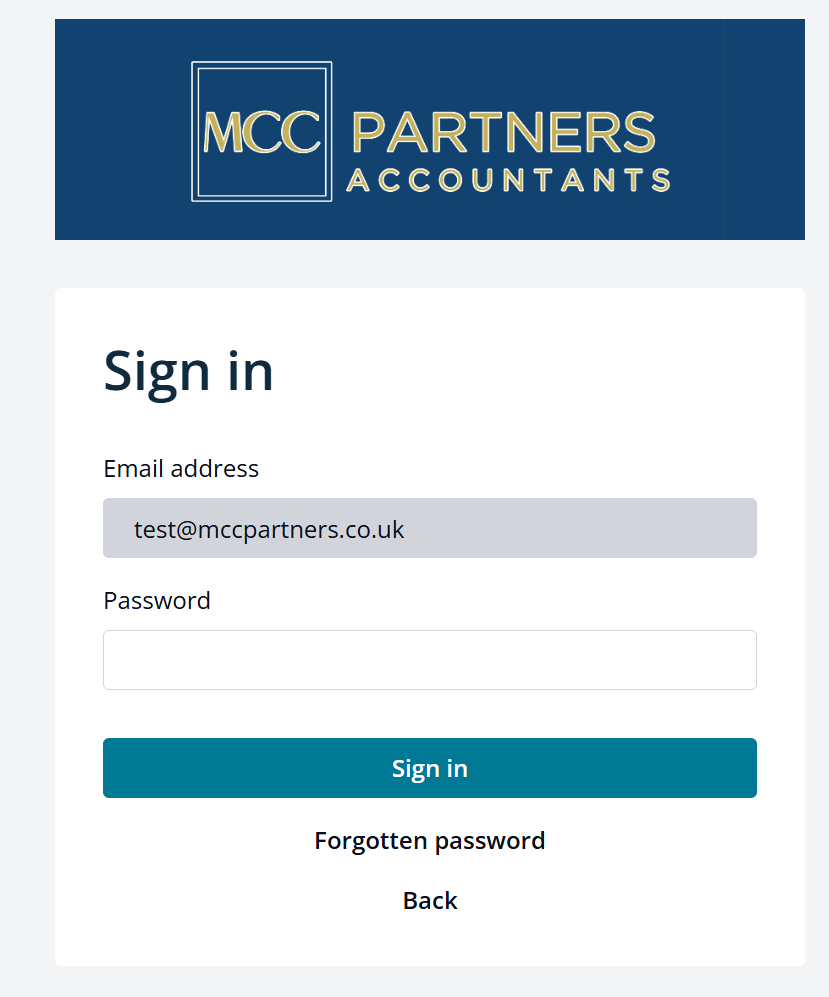Click the blue banner left of the MCC logo
829x997 pixels.
click(x=123, y=130)
